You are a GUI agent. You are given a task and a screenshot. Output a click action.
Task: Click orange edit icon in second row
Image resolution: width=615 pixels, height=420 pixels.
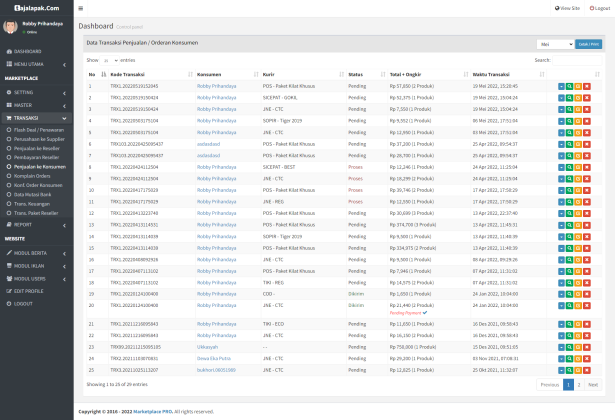578,97
